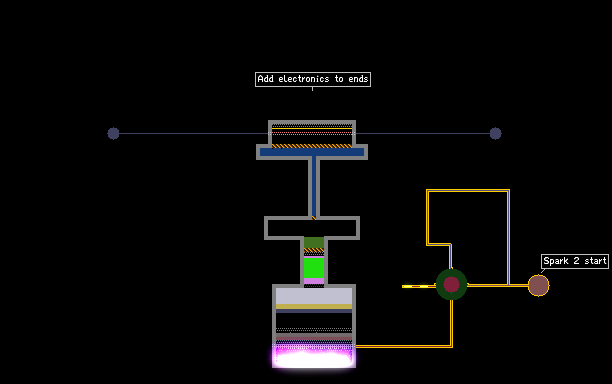Viewport: 612px width, 384px height.
Task: Click the dark green block above the green one
Action: click(314, 242)
